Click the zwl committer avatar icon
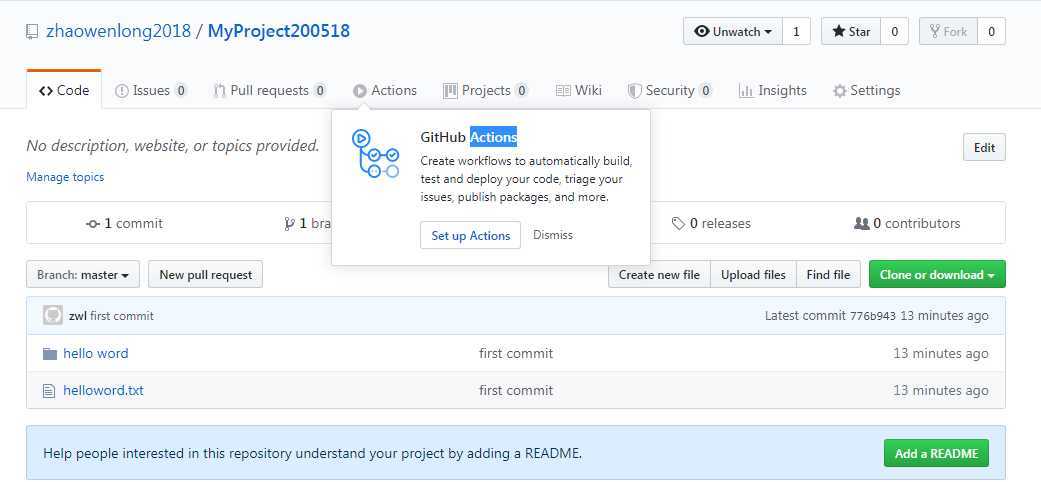This screenshot has height=482, width=1041. pos(53,315)
